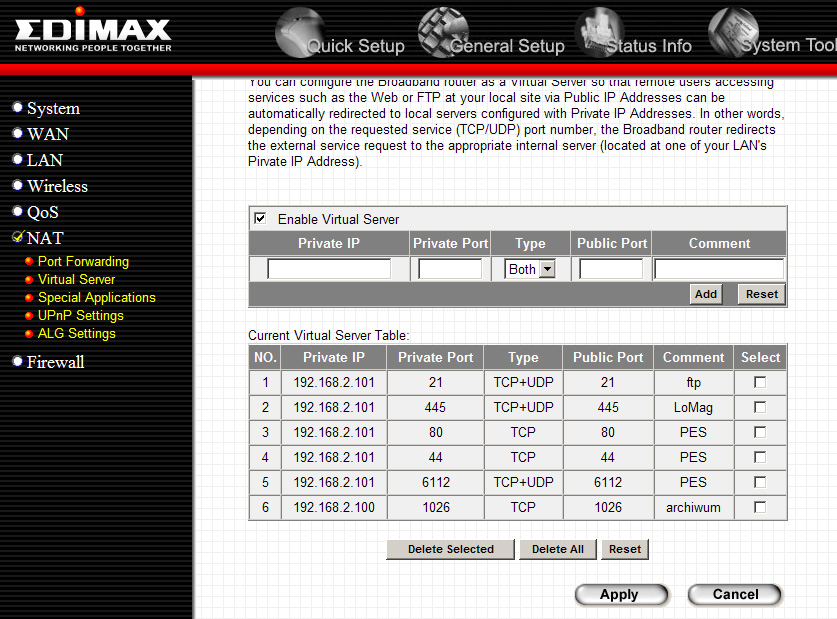
Task: Click the bullet icon beside WAN
Action: (x=18, y=133)
